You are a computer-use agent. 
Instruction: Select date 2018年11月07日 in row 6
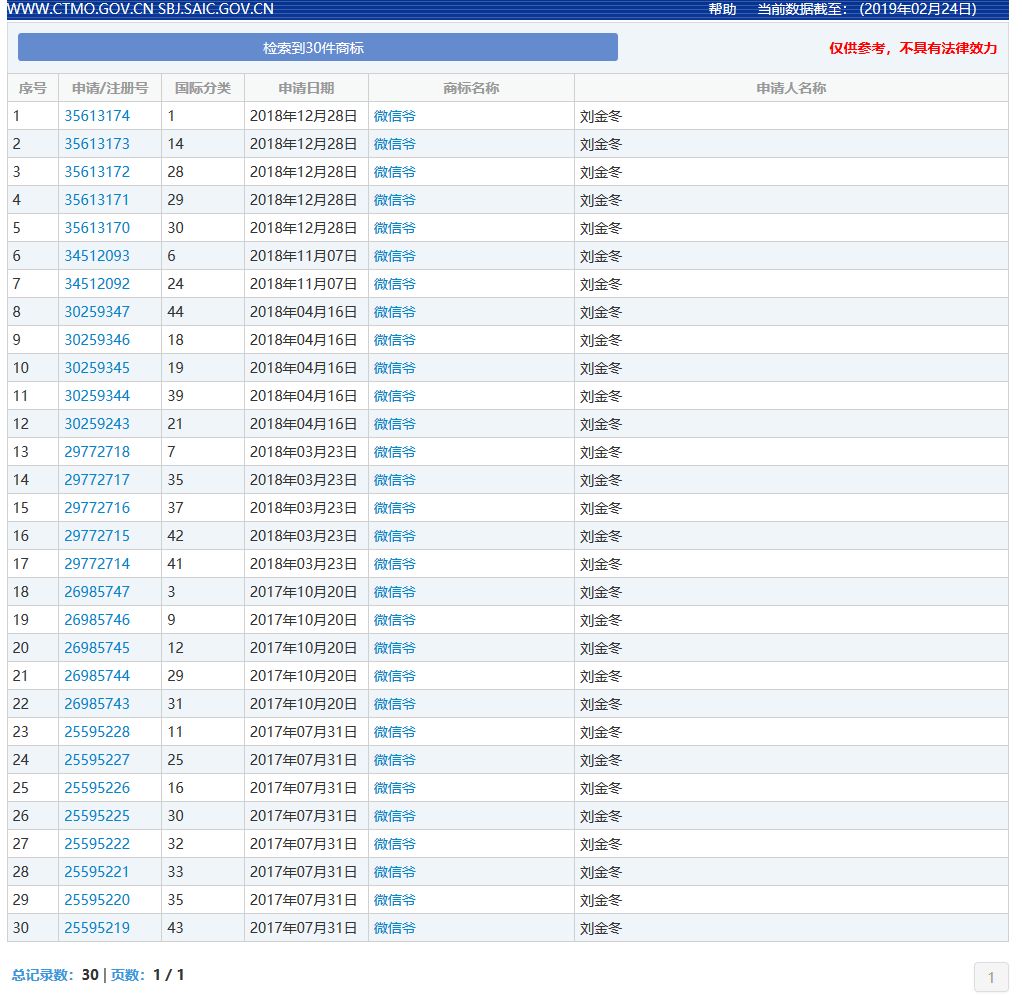coord(304,256)
